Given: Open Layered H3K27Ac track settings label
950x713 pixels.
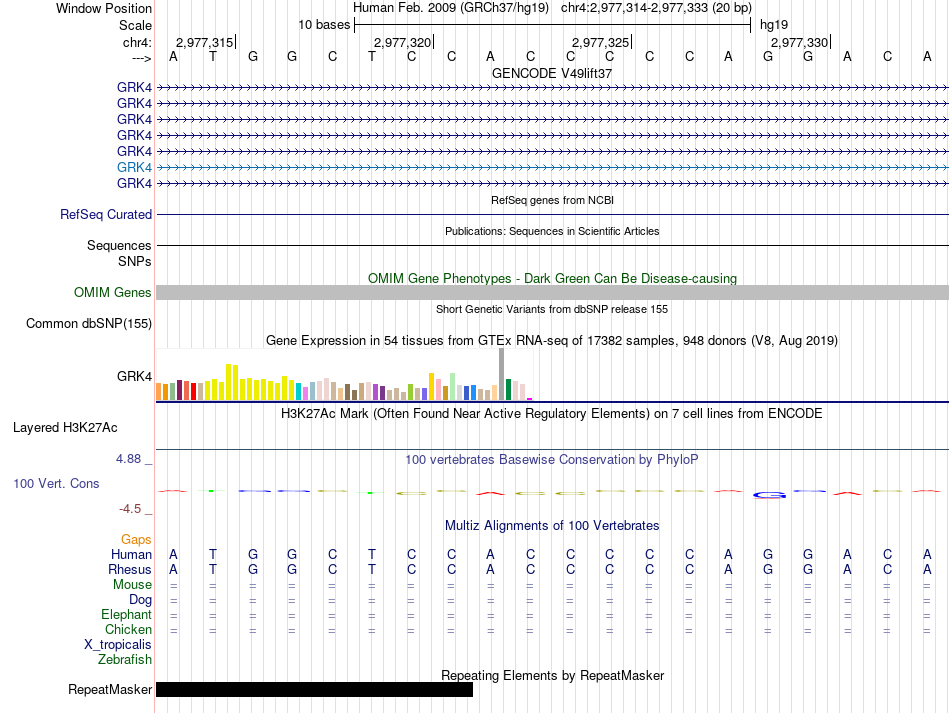Looking at the screenshot, I should [x=65, y=428].
